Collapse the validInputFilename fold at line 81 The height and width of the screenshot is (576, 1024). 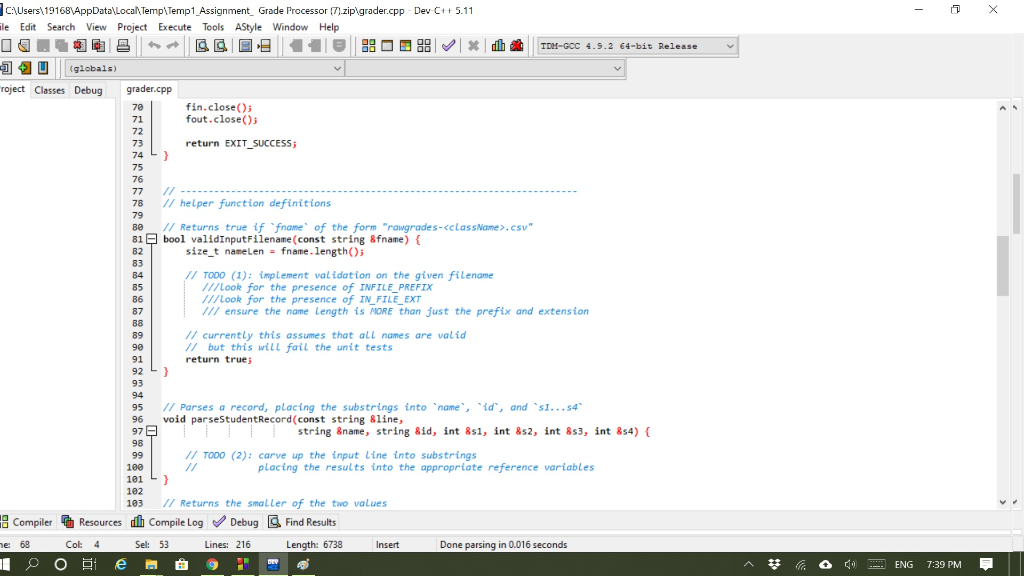152,239
